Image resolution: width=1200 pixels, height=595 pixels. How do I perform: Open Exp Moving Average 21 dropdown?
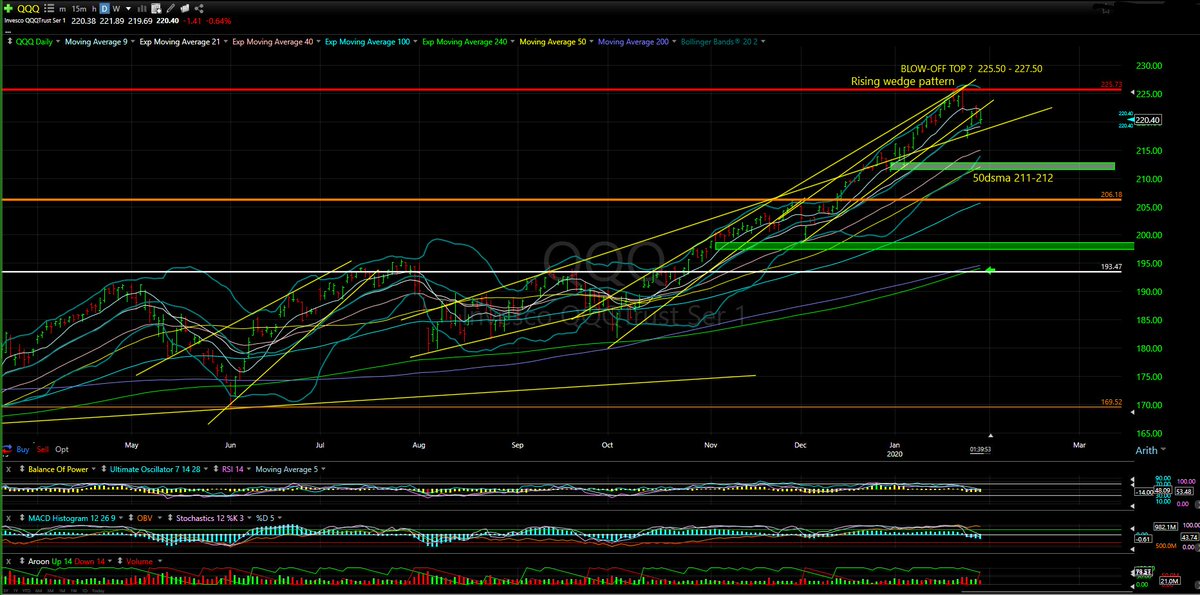click(225, 42)
